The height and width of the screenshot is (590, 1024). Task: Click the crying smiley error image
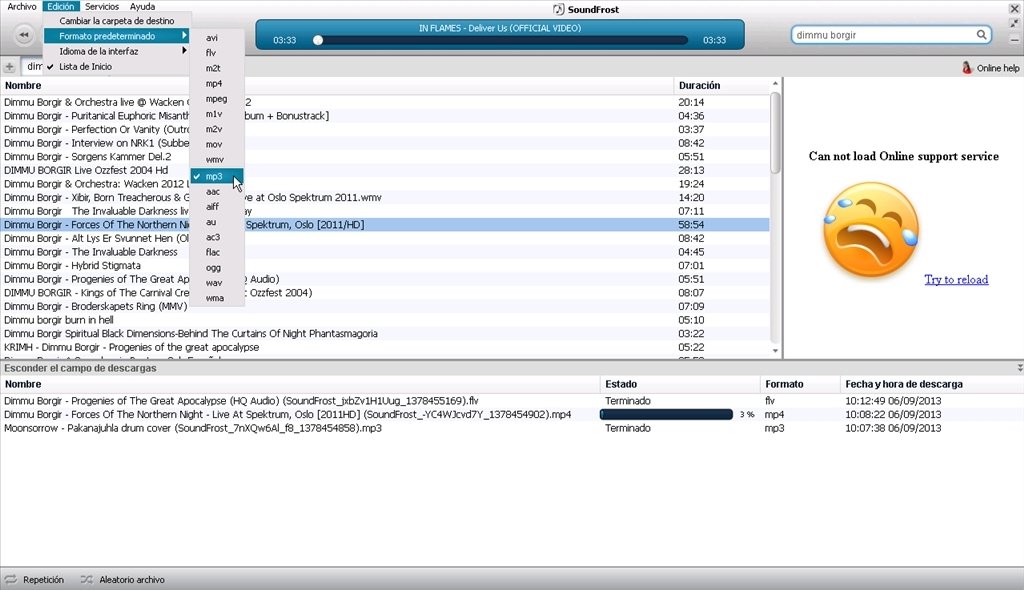click(871, 229)
